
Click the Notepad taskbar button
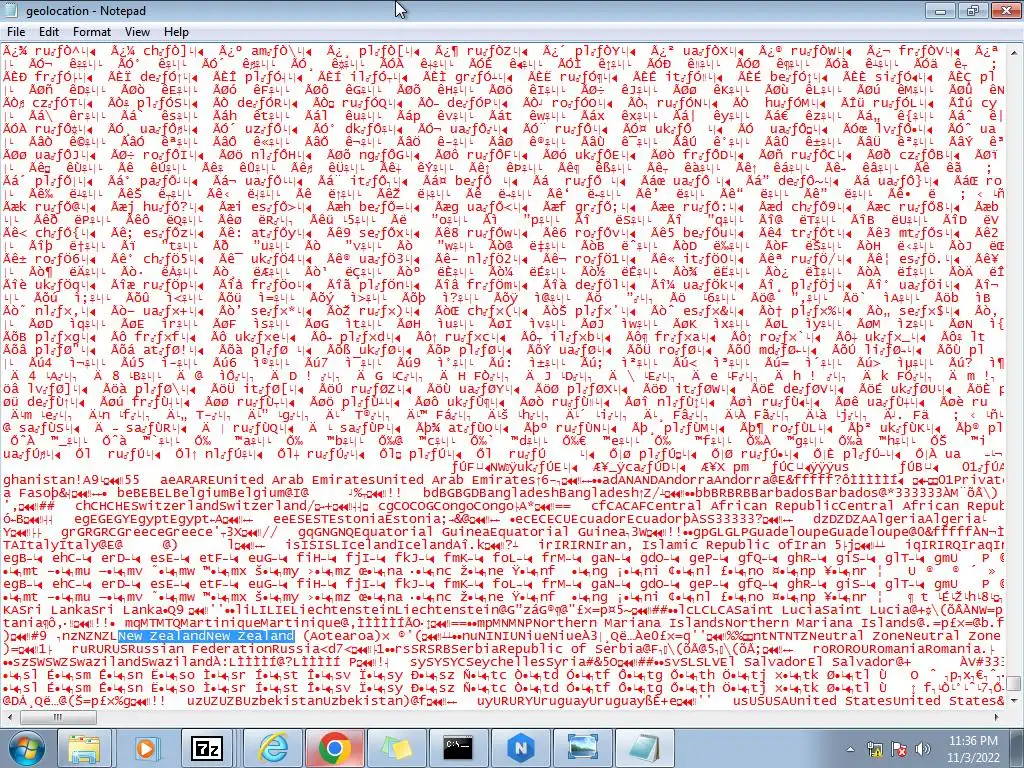[x=645, y=748]
